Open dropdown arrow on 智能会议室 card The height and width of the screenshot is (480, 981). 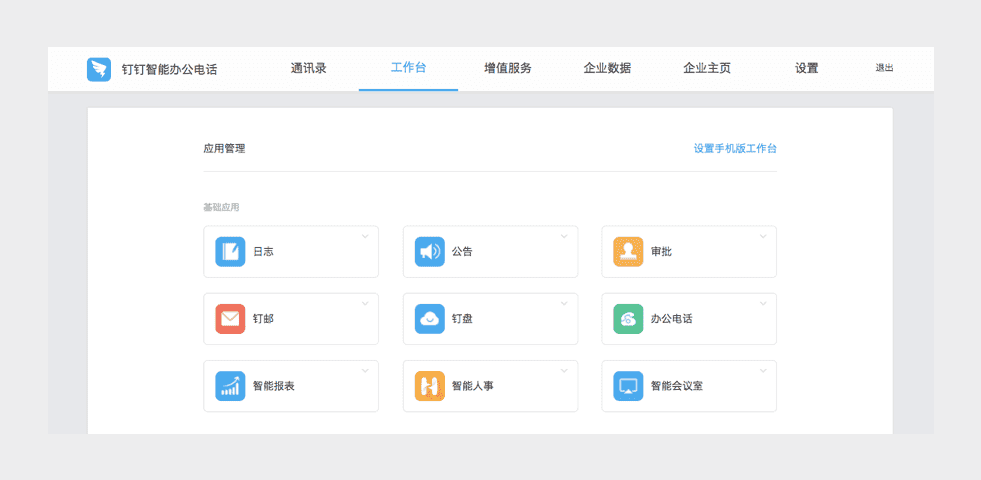click(763, 370)
